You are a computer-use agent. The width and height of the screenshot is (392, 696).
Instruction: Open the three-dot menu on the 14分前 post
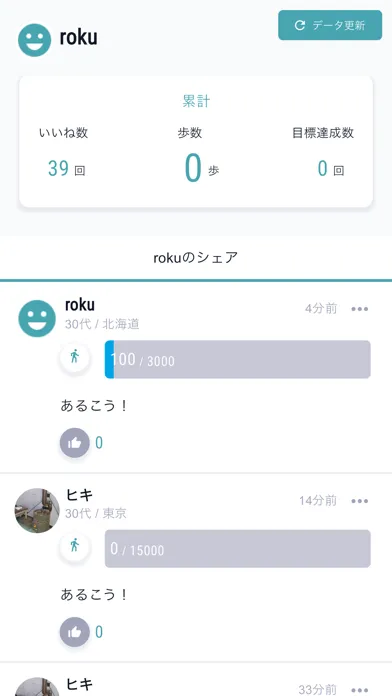(360, 501)
